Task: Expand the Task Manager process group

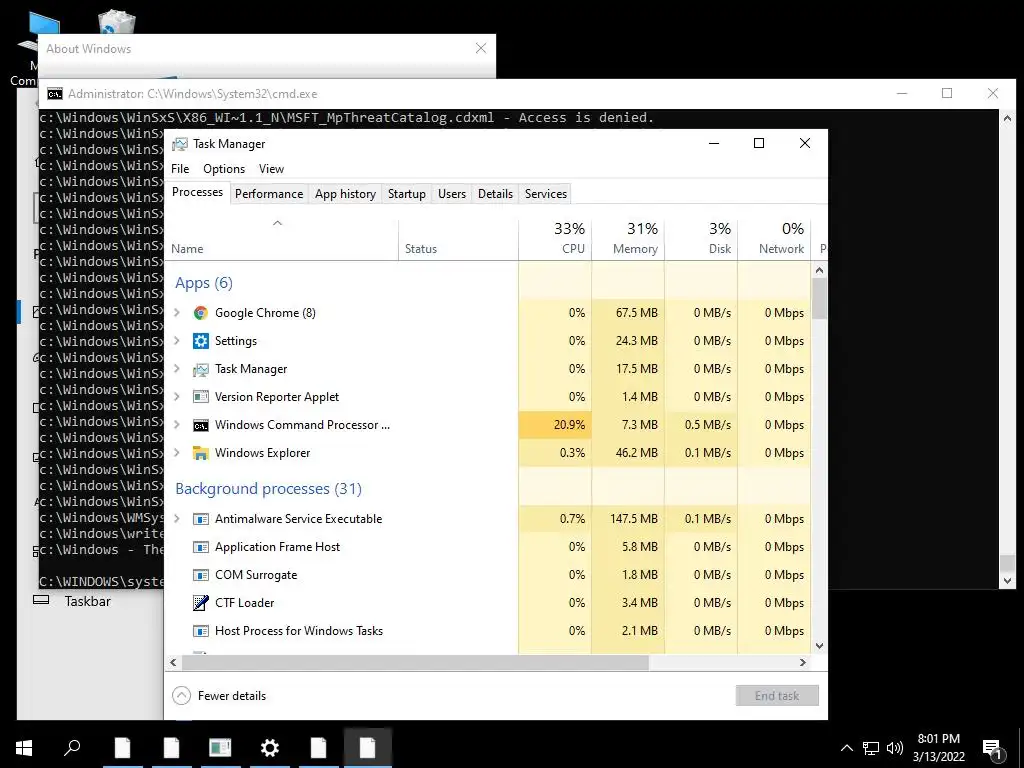Action: (x=176, y=369)
